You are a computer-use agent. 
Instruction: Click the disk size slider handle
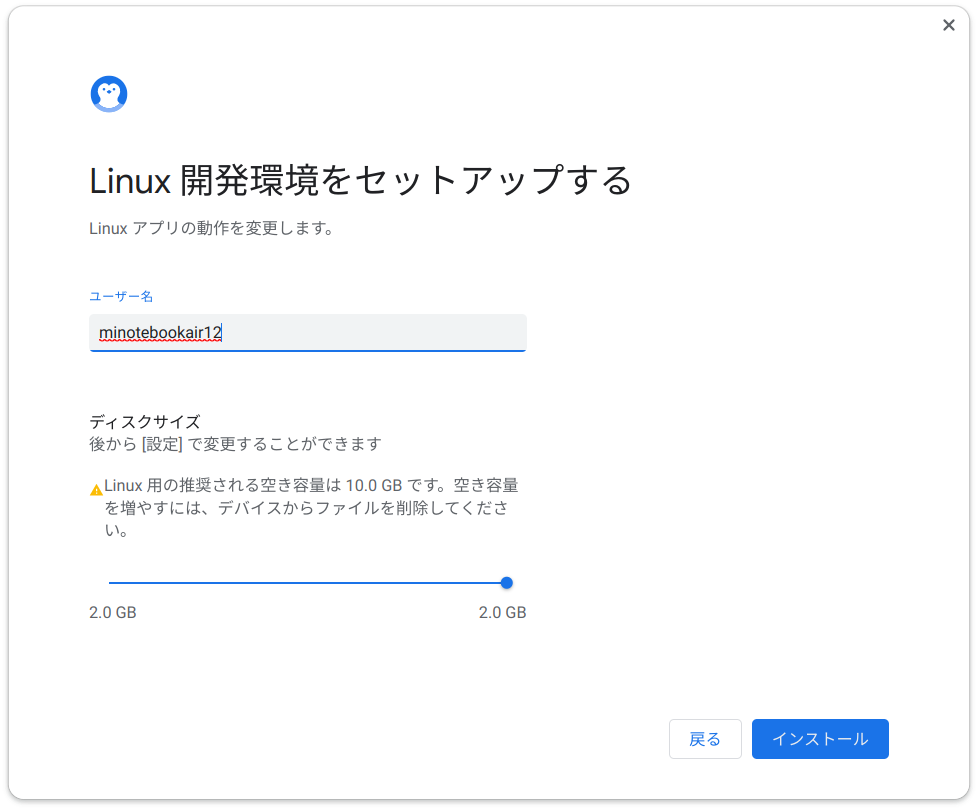[506, 583]
